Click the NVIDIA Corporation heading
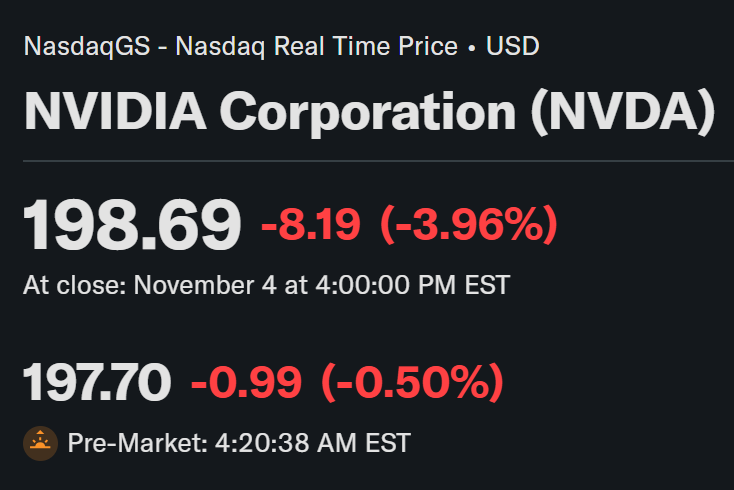Screen dimensions: 734x490 pos(368,110)
